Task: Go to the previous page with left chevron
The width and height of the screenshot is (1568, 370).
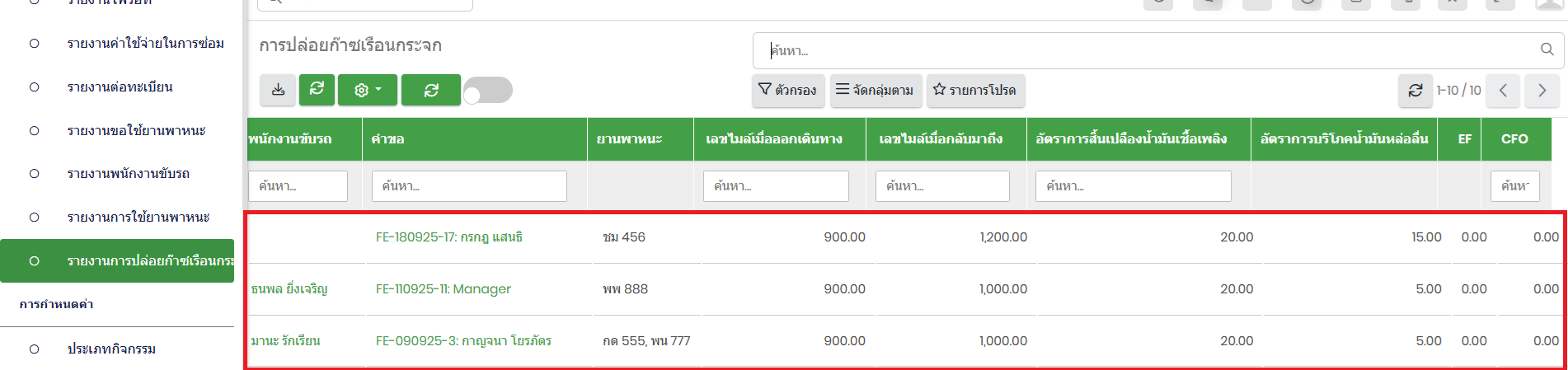Action: (1503, 91)
